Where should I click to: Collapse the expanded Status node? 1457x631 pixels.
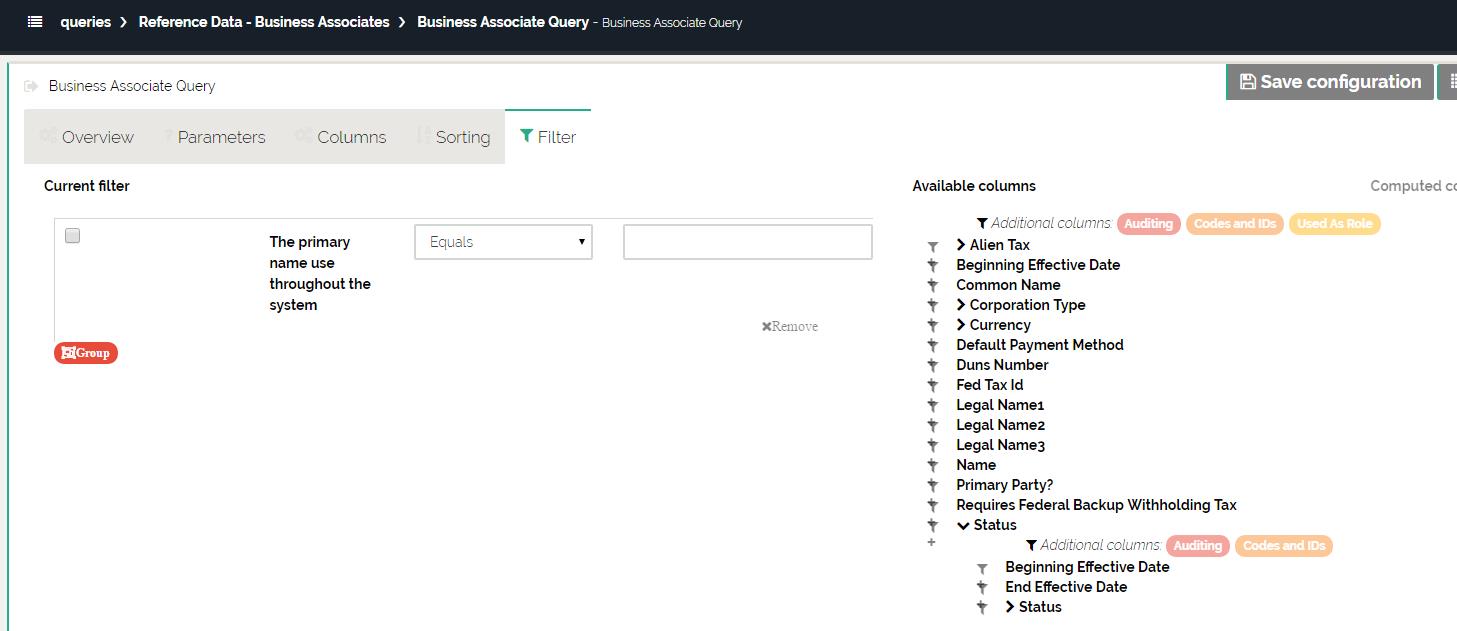coord(963,525)
